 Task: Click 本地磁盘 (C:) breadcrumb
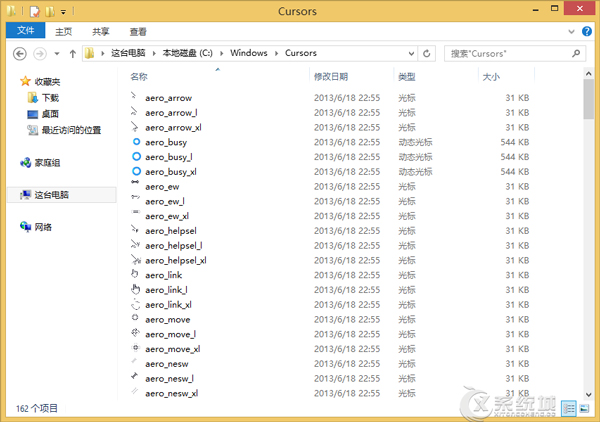188,53
